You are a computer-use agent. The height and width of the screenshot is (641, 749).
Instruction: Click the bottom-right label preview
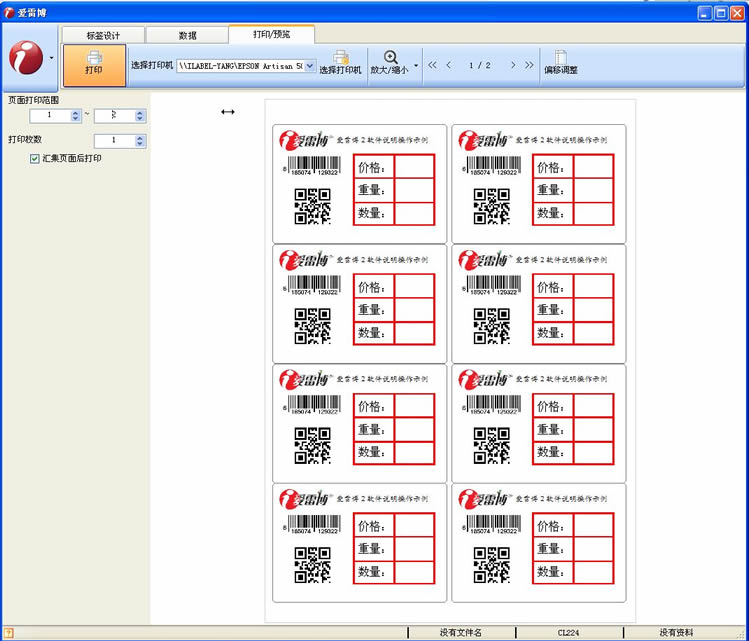[538, 543]
